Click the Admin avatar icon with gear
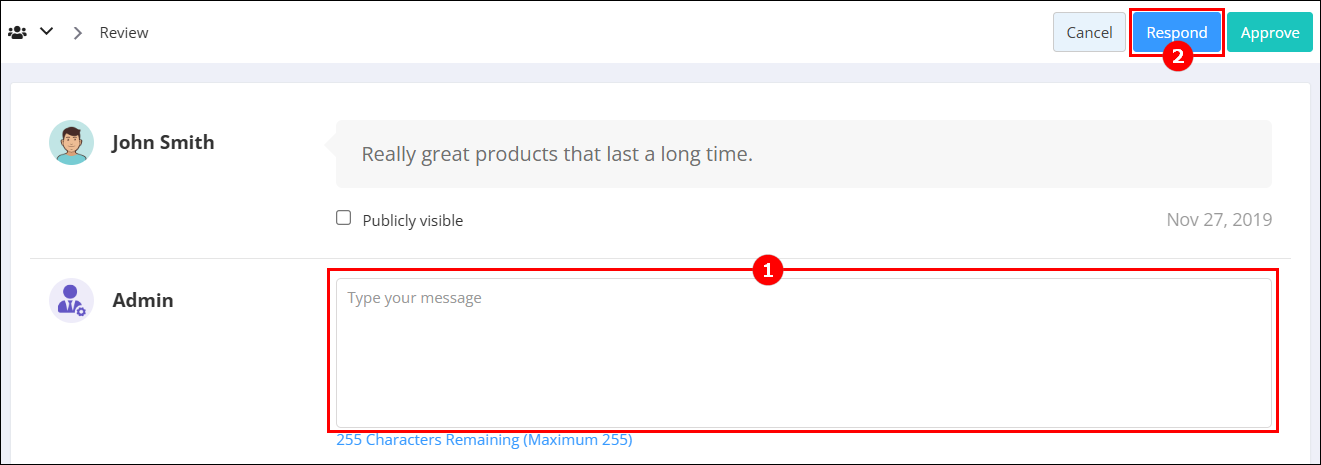1321x465 pixels. pos(71,300)
